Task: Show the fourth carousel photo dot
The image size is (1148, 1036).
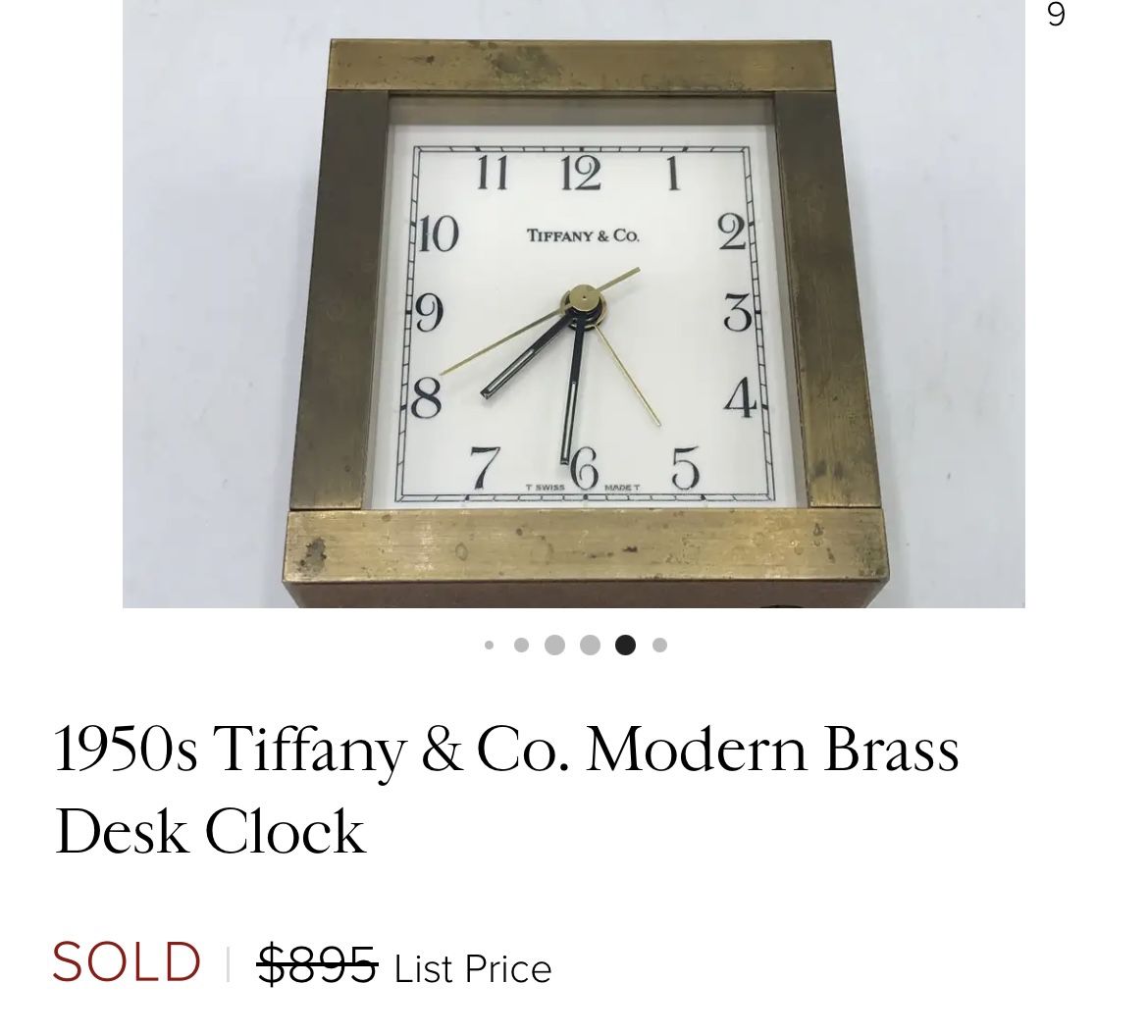Action: (x=590, y=645)
